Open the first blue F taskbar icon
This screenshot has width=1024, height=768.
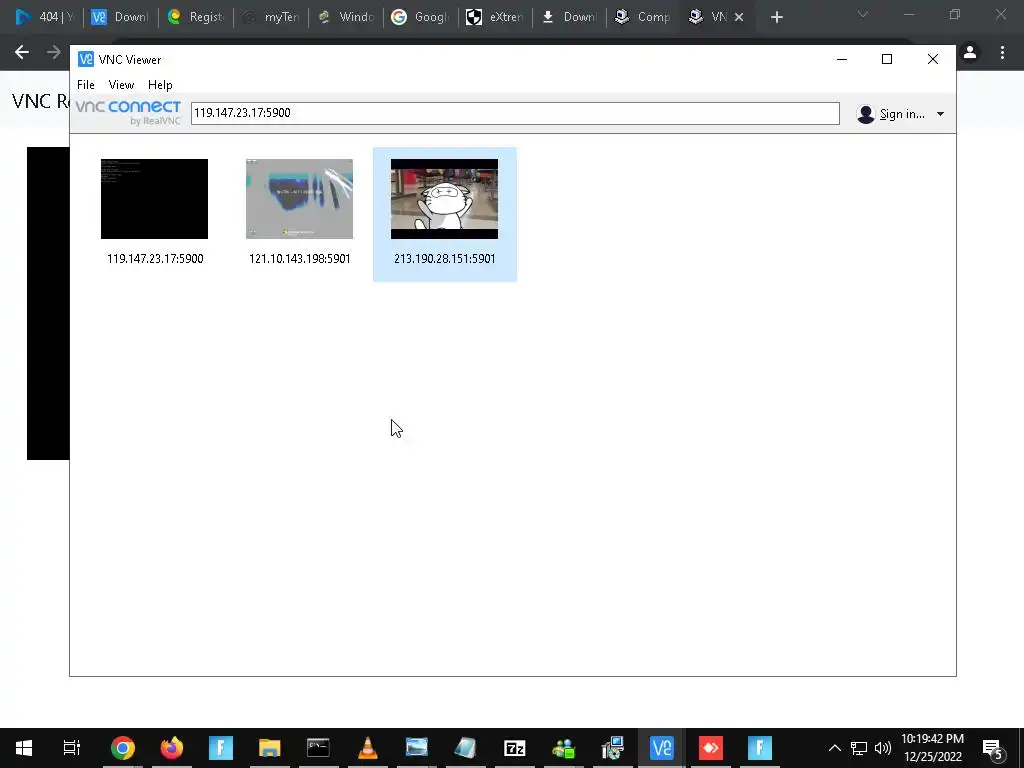click(x=221, y=748)
